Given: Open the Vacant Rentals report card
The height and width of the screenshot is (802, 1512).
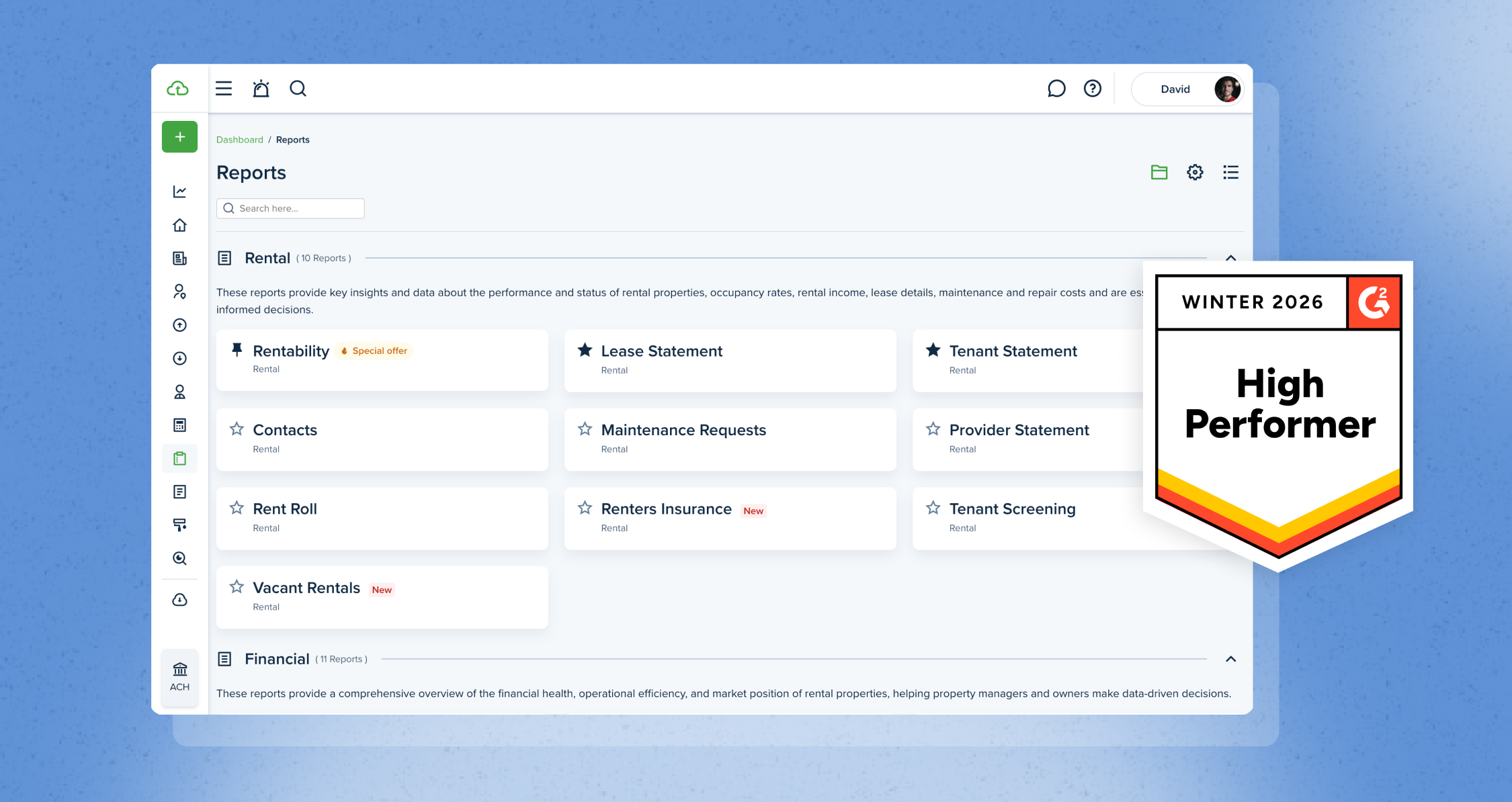Looking at the screenshot, I should coord(306,588).
